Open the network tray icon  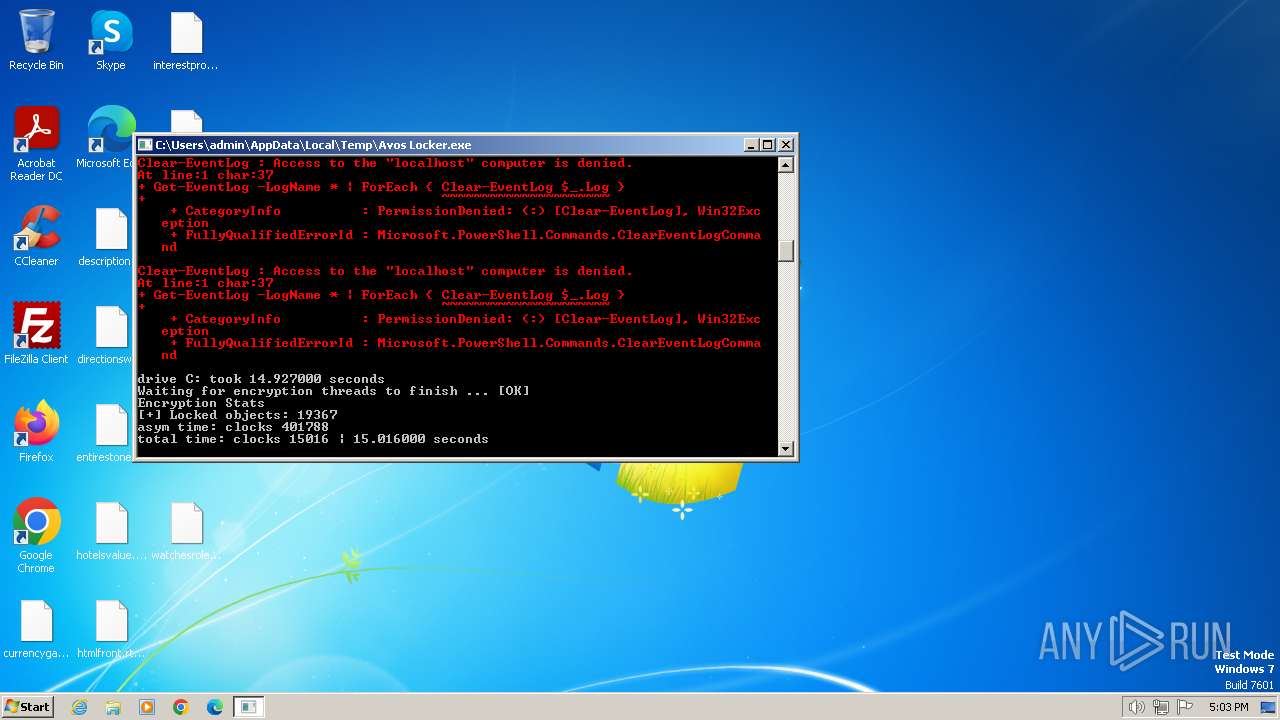point(1160,707)
